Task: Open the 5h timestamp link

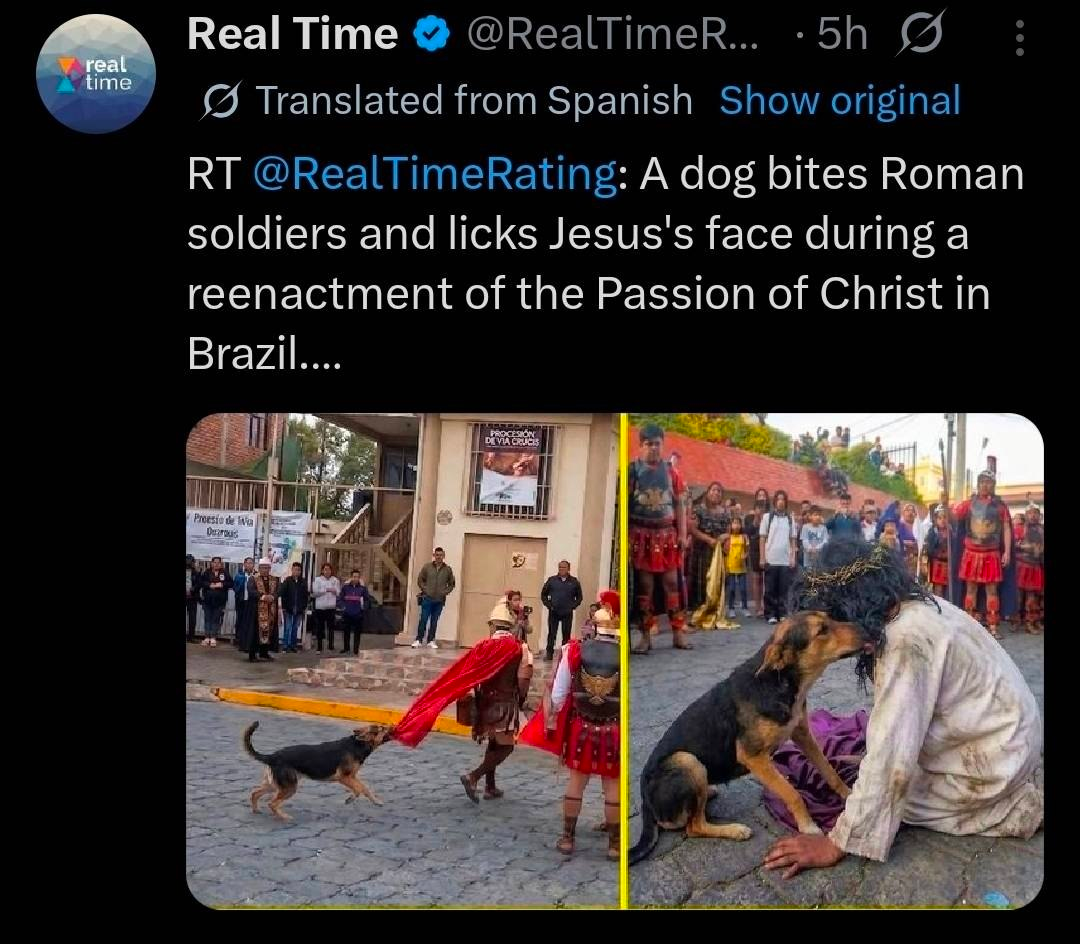Action: click(x=841, y=37)
